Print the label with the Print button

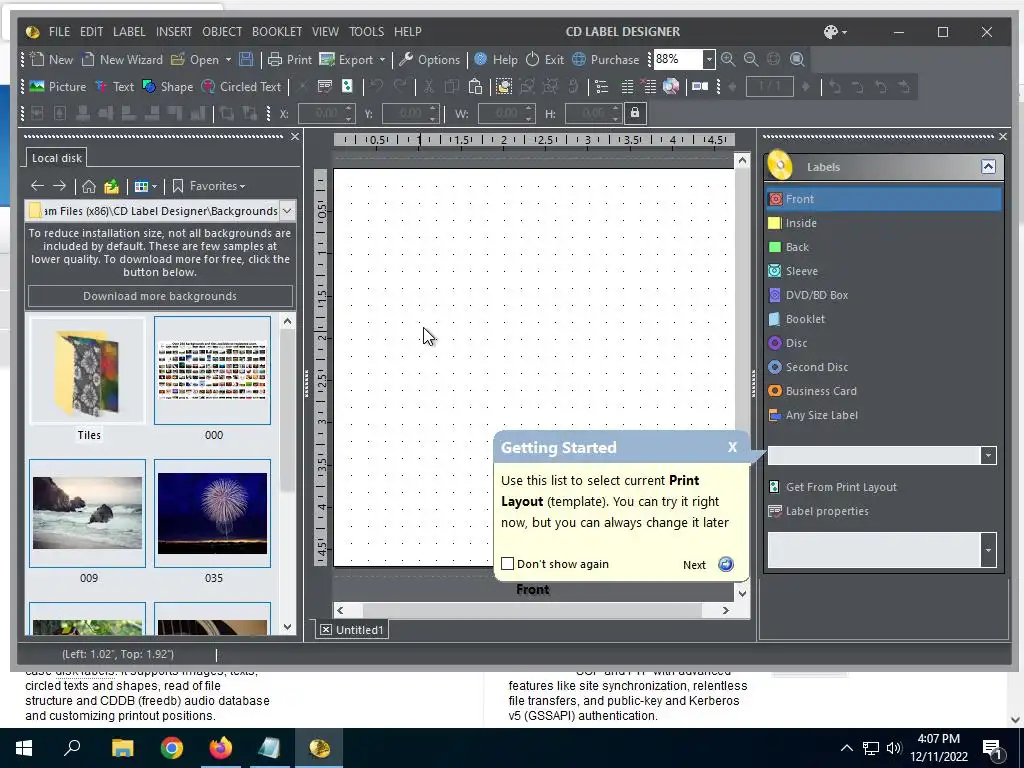tap(290, 59)
